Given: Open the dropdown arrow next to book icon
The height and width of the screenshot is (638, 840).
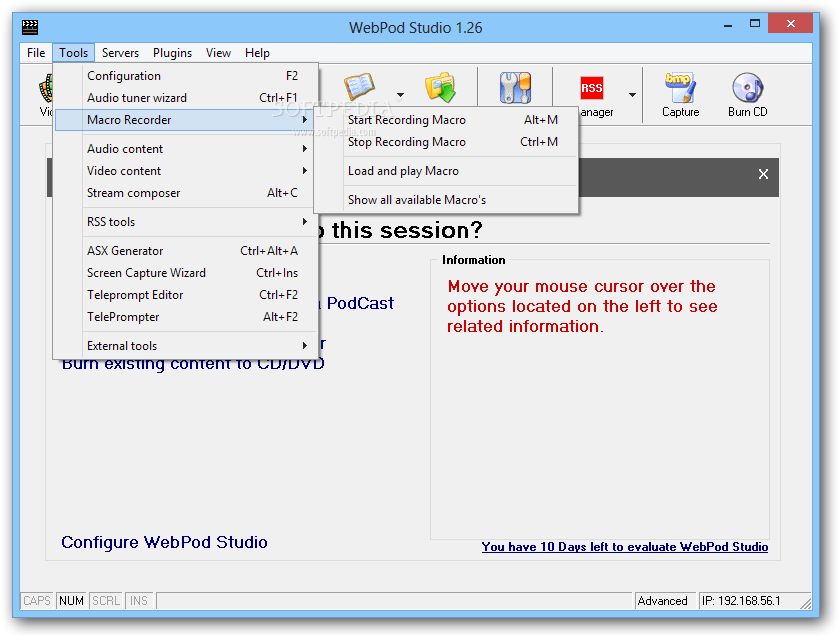Looking at the screenshot, I should point(400,95).
